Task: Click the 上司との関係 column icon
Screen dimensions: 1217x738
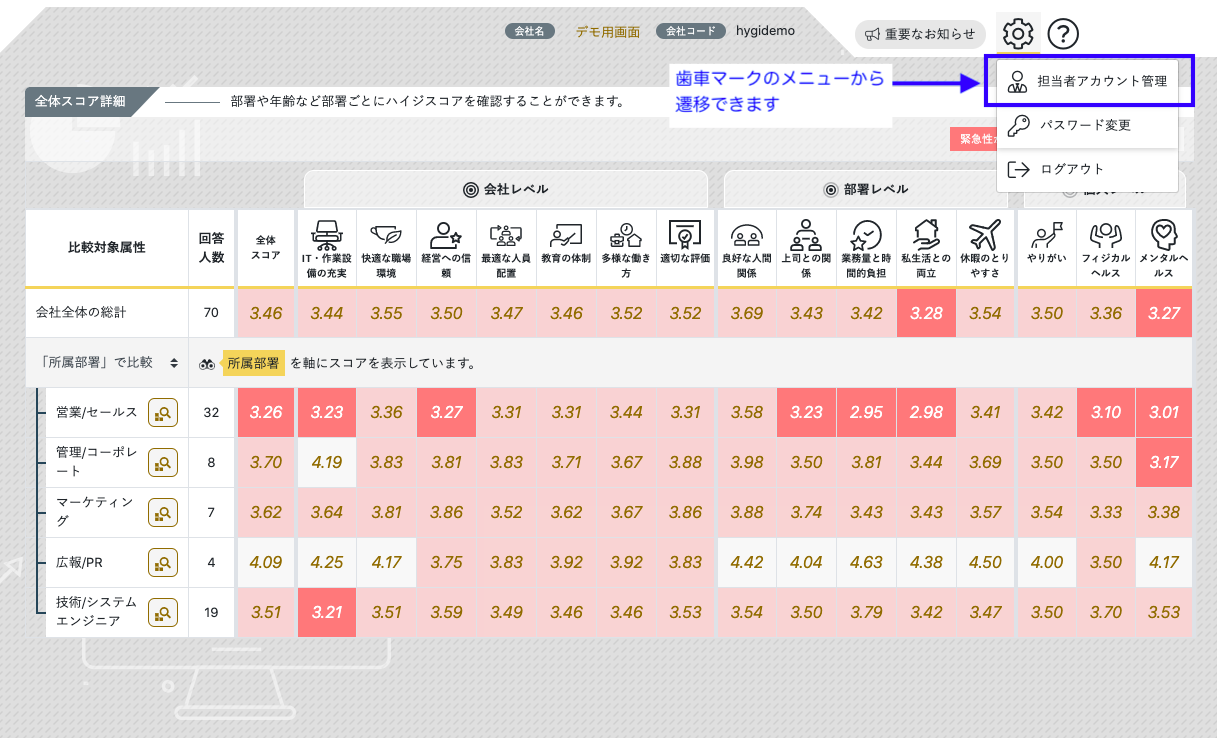Action: coord(806,234)
